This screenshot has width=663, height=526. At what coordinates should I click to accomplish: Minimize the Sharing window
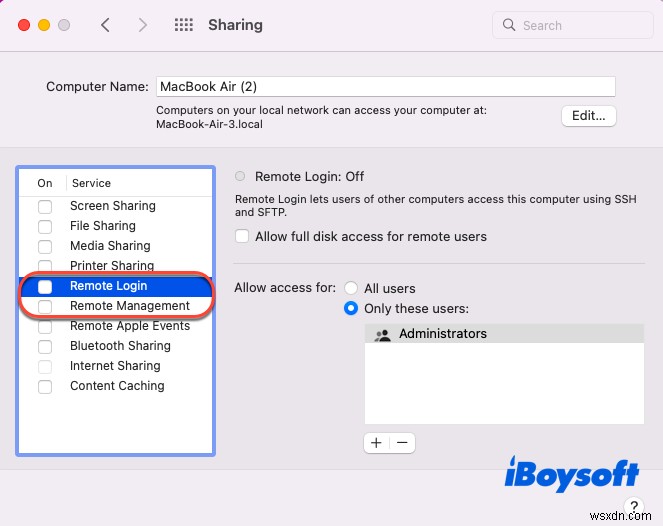pyautogui.click(x=44, y=25)
